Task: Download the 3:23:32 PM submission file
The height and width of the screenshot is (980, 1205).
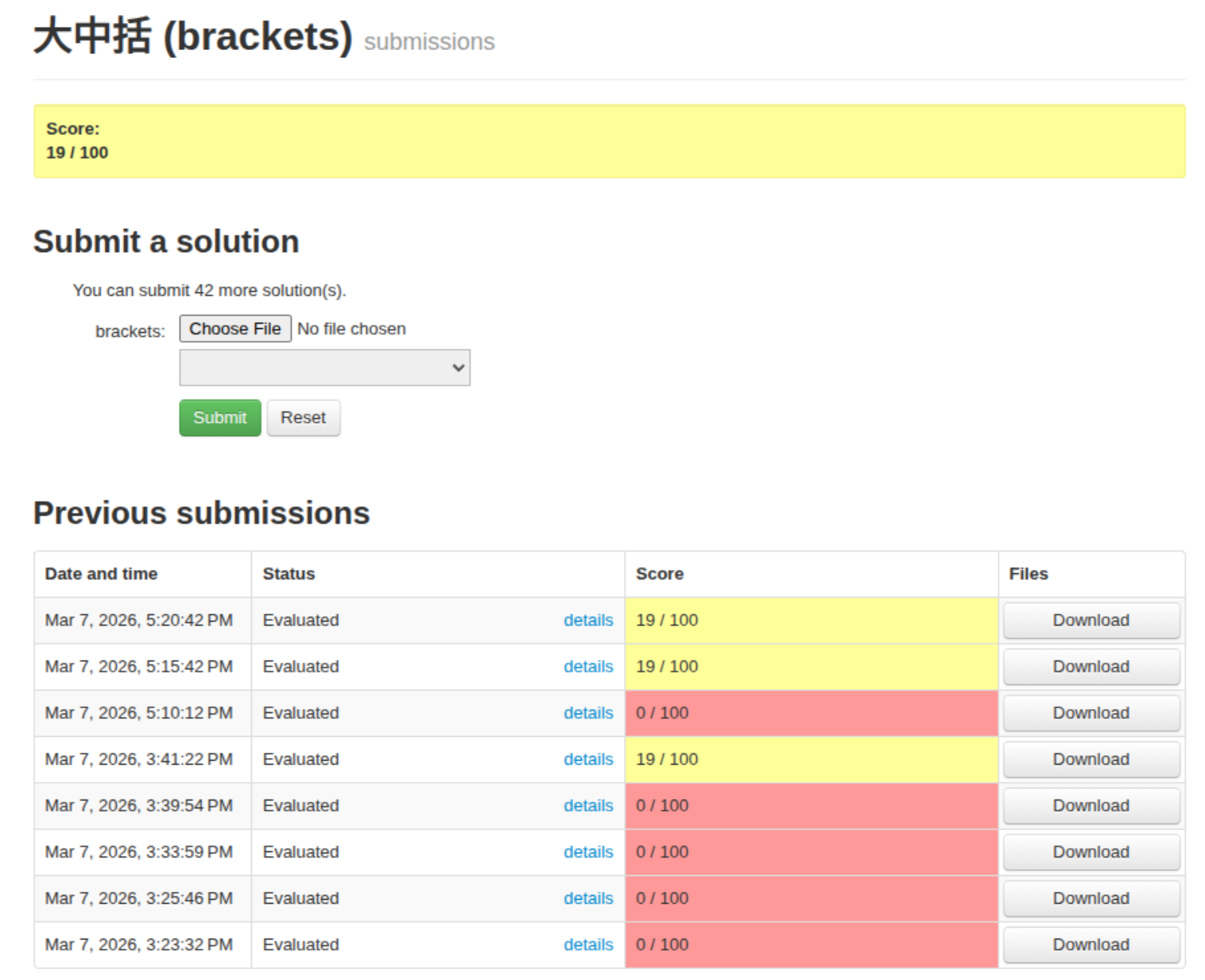Action: (1091, 945)
